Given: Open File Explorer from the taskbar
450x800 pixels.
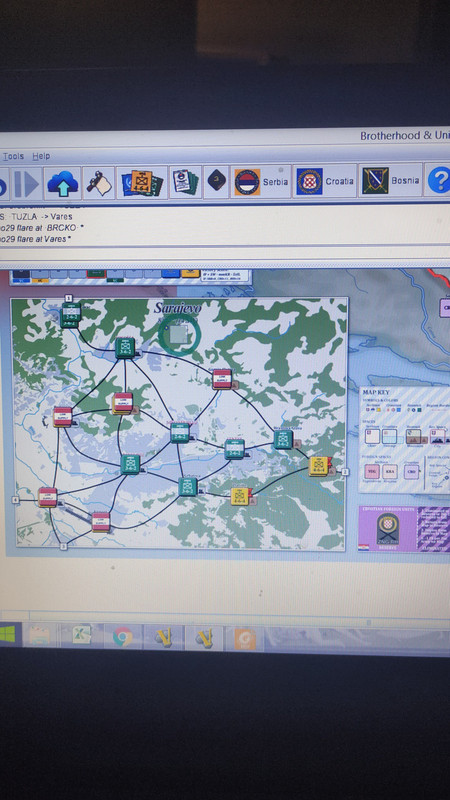Looking at the screenshot, I should [x=39, y=636].
